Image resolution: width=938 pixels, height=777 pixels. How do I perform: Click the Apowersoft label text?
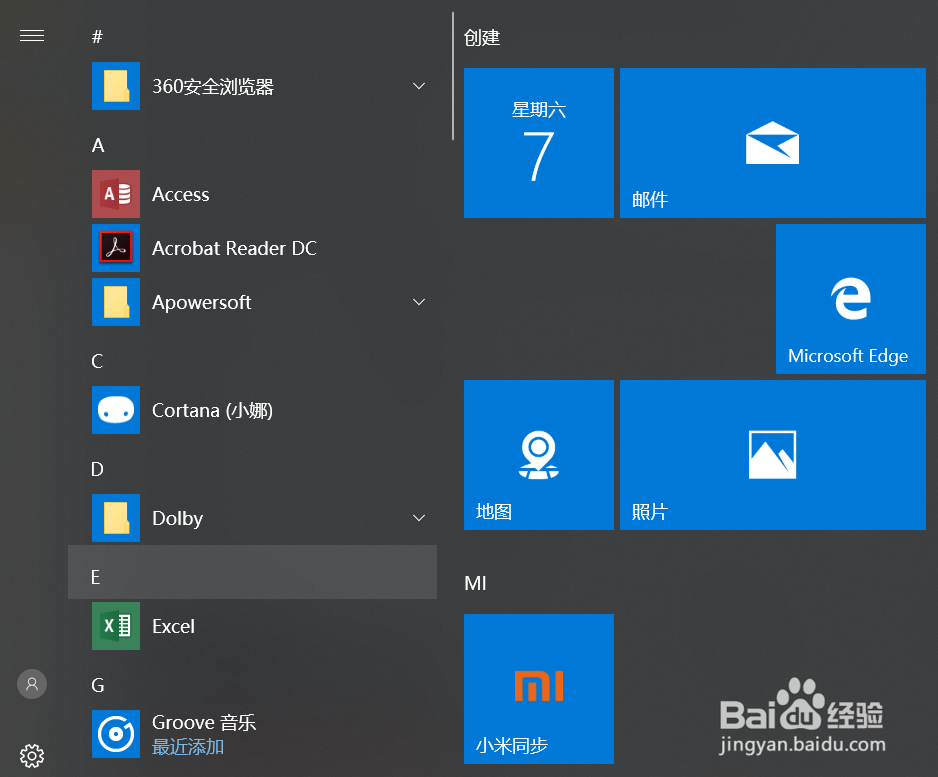(202, 302)
